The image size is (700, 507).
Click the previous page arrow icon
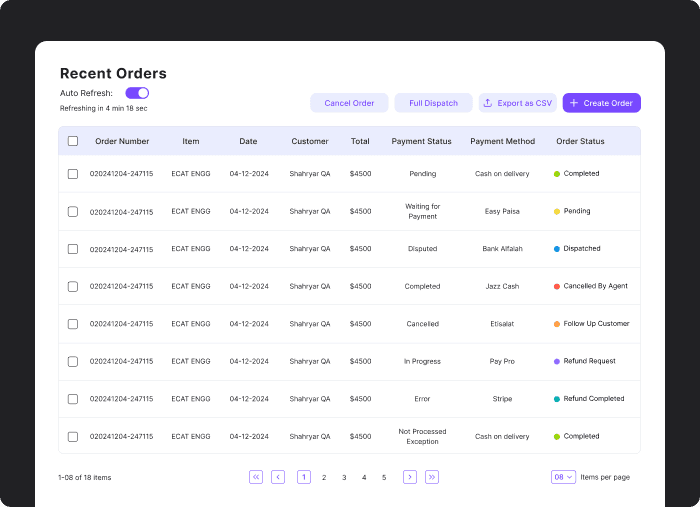coord(278,477)
